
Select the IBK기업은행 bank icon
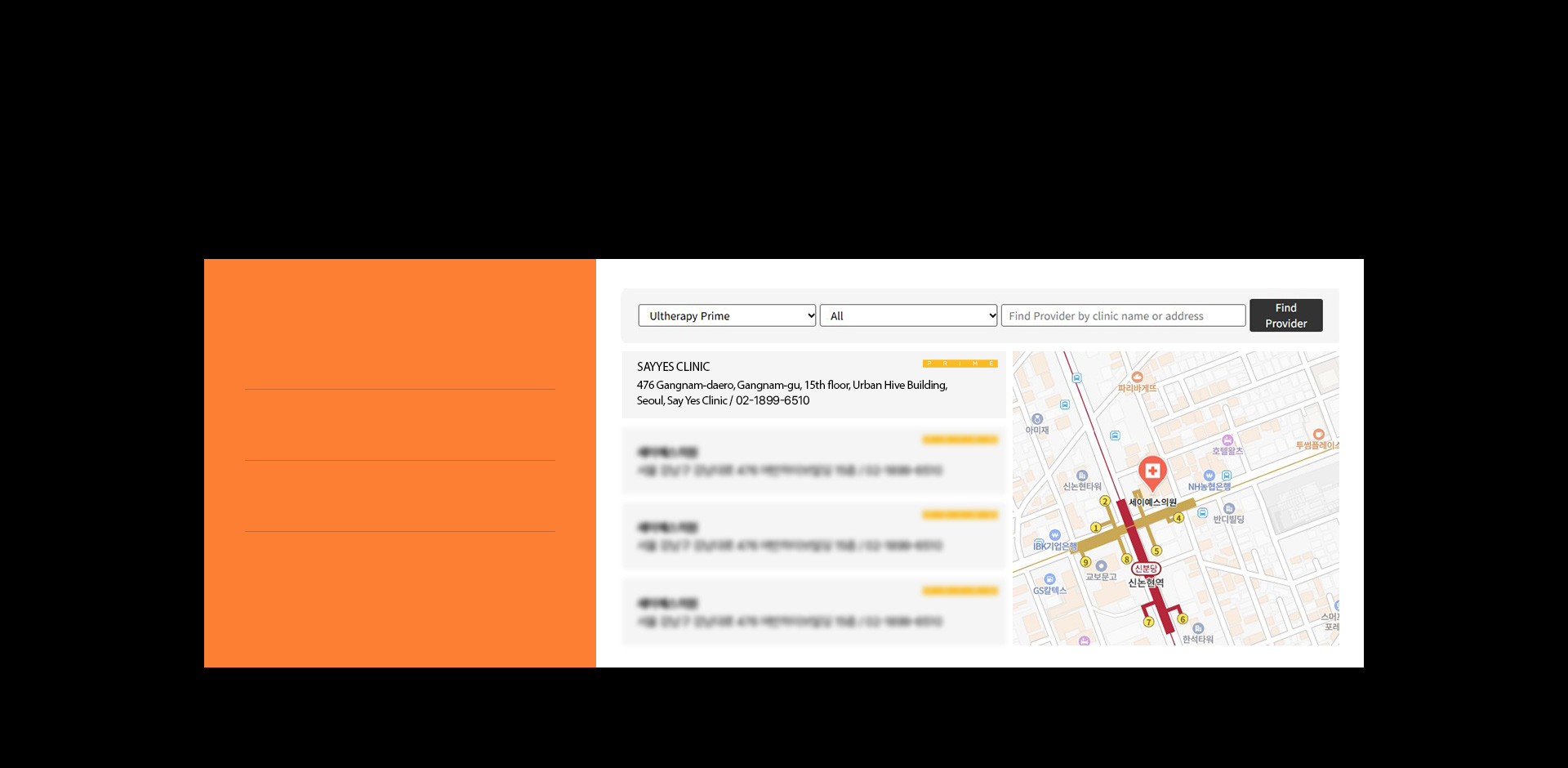coord(1054,535)
